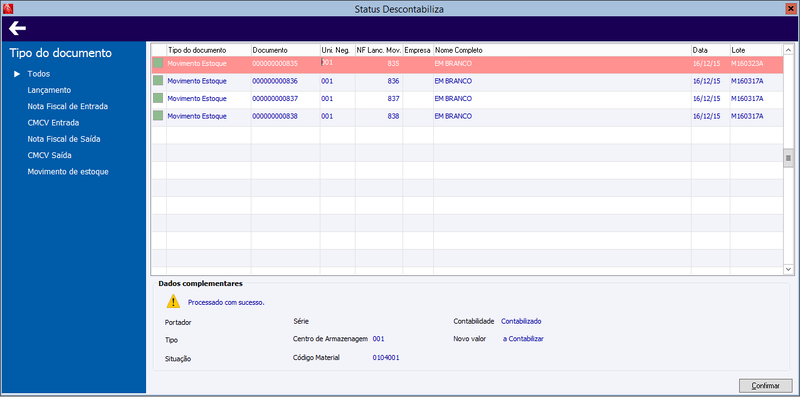Sort by Uni. Neg. column header
The width and height of the screenshot is (800, 397).
pyautogui.click(x=337, y=50)
